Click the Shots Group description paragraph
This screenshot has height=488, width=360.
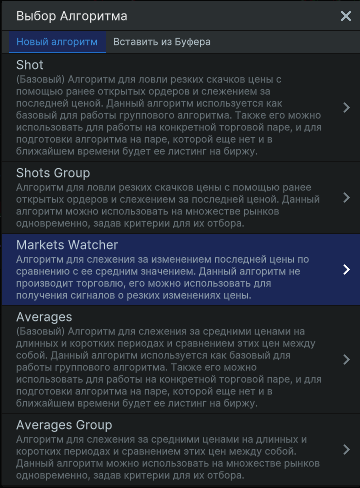(x=168, y=205)
